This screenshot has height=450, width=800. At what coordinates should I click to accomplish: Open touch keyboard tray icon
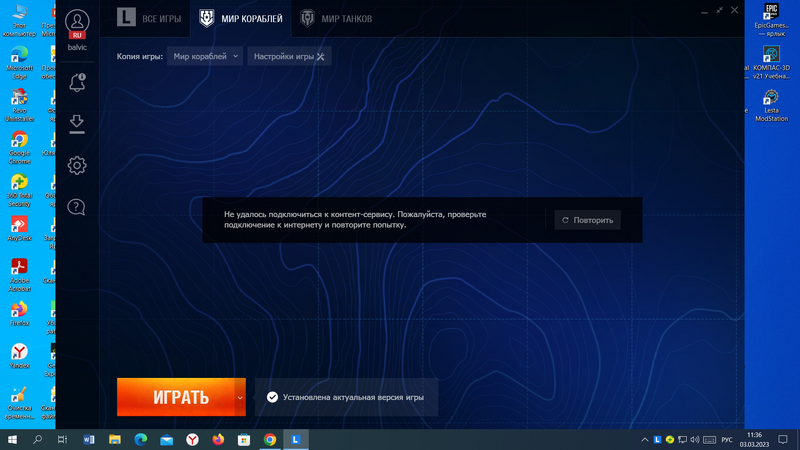709,439
